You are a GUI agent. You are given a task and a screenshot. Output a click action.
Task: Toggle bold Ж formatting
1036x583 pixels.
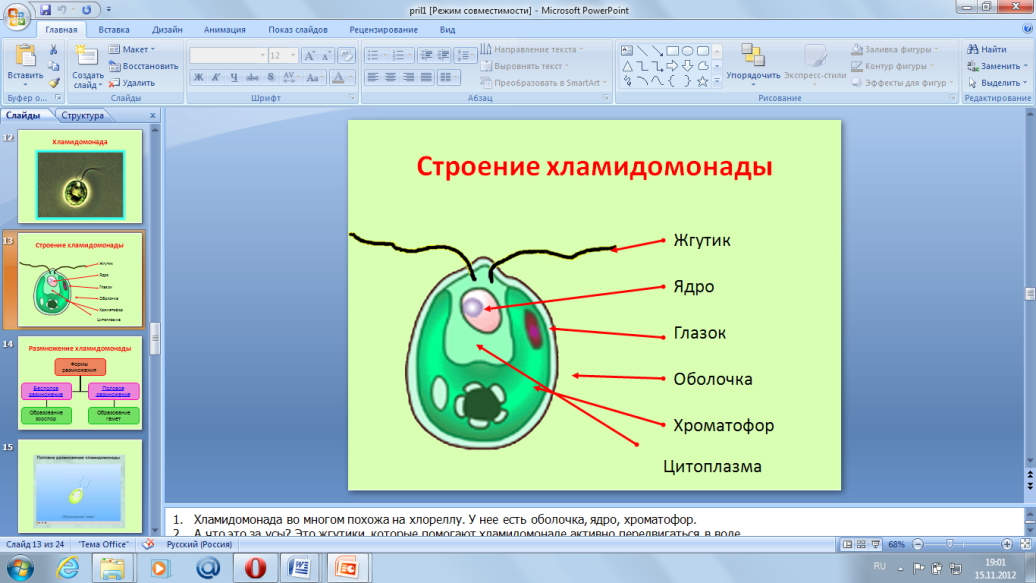tap(198, 77)
